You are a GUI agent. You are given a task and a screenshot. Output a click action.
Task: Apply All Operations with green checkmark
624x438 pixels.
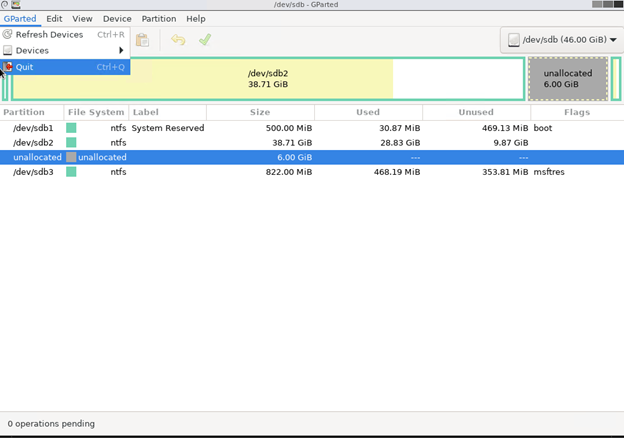pos(205,40)
